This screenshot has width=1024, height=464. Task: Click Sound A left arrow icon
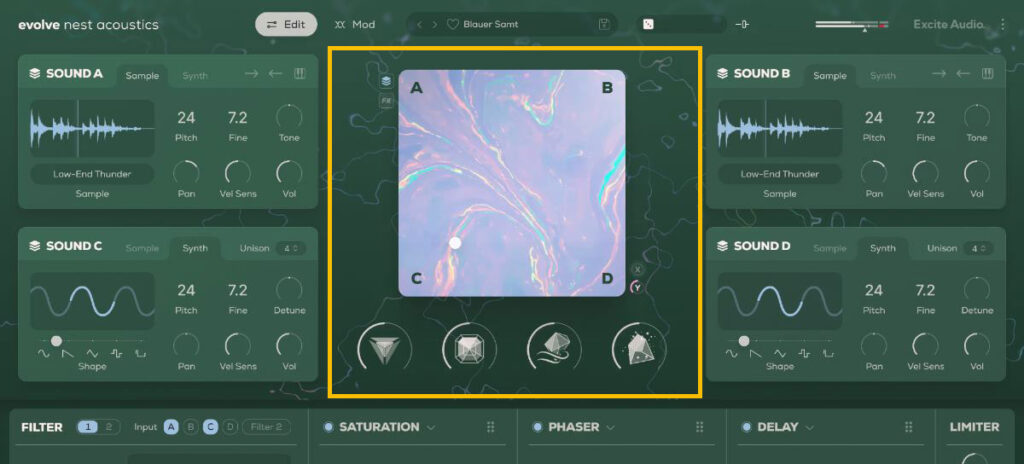coord(276,74)
